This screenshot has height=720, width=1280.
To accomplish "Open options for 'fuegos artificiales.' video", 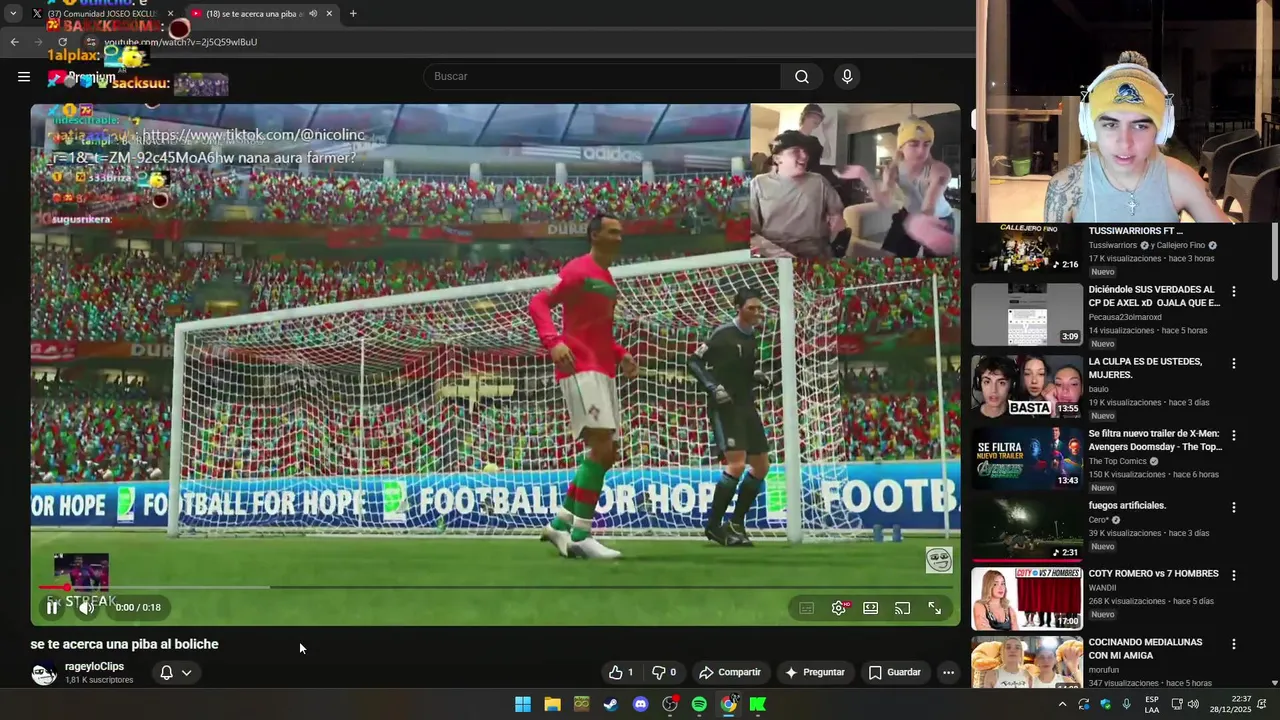I will [x=1234, y=507].
